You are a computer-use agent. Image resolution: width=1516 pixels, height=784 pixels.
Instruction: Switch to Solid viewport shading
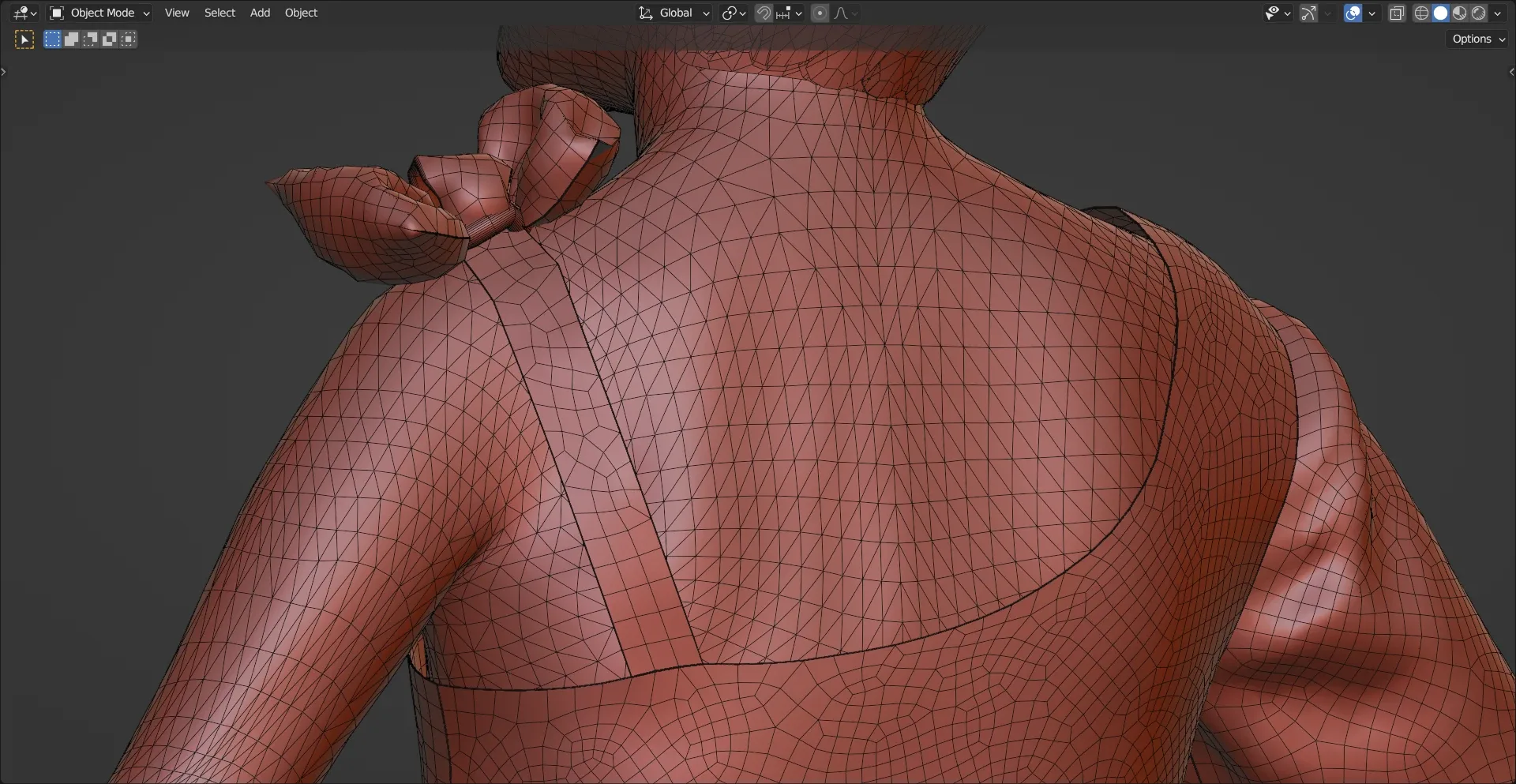click(x=1440, y=13)
